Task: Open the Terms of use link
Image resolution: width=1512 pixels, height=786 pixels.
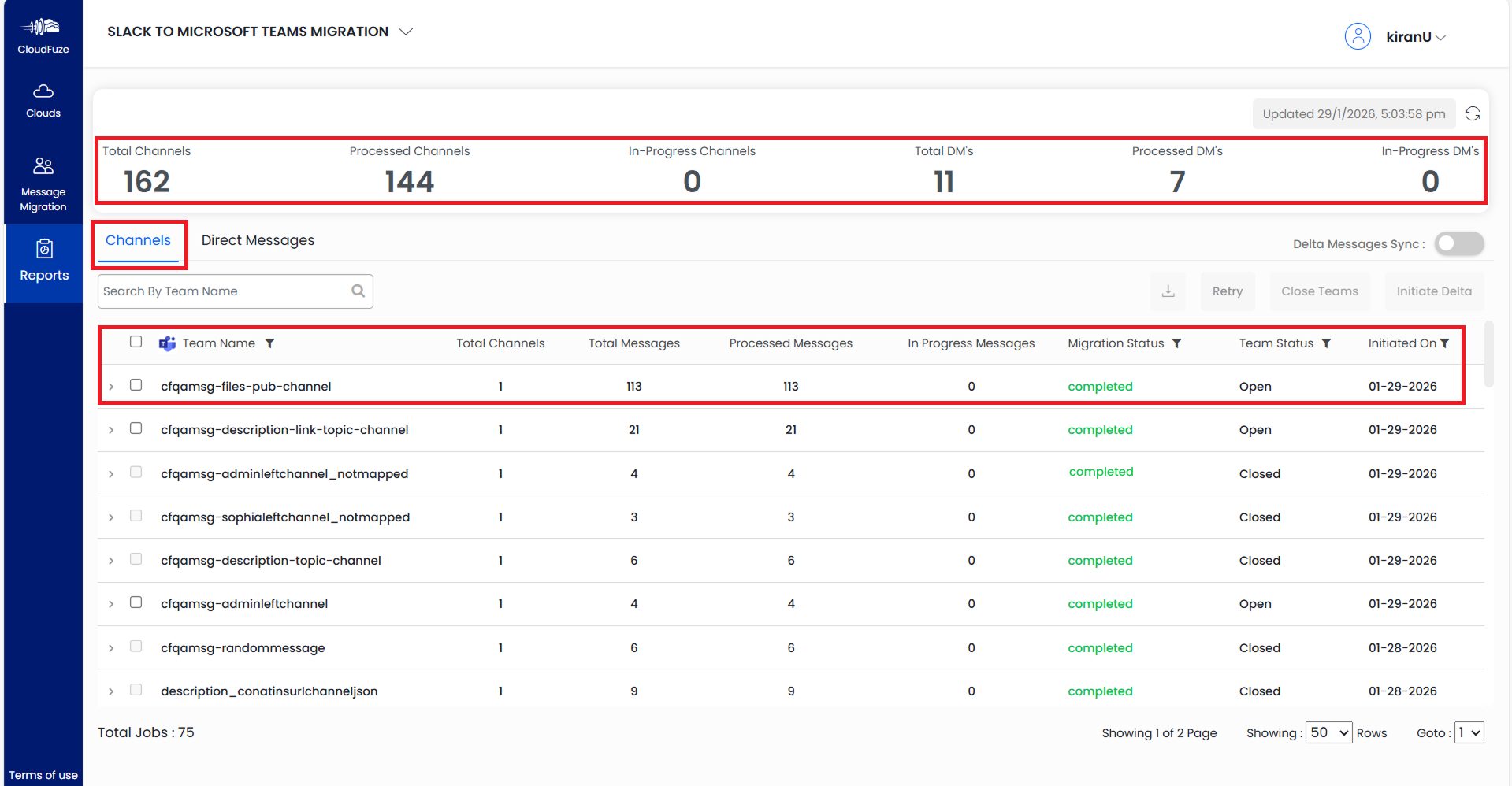Action: [43, 775]
